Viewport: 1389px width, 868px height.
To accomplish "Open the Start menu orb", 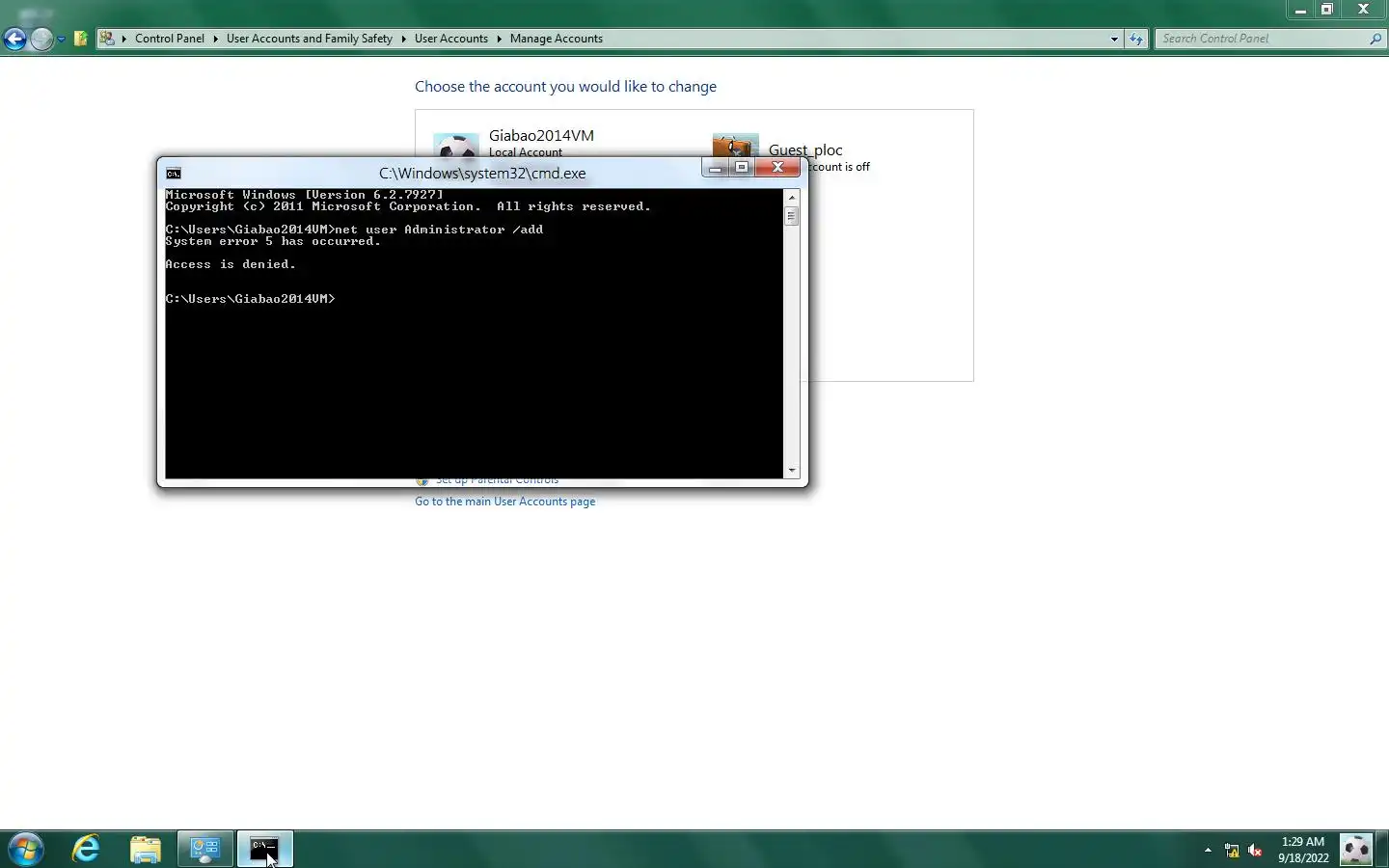I will tap(26, 850).
